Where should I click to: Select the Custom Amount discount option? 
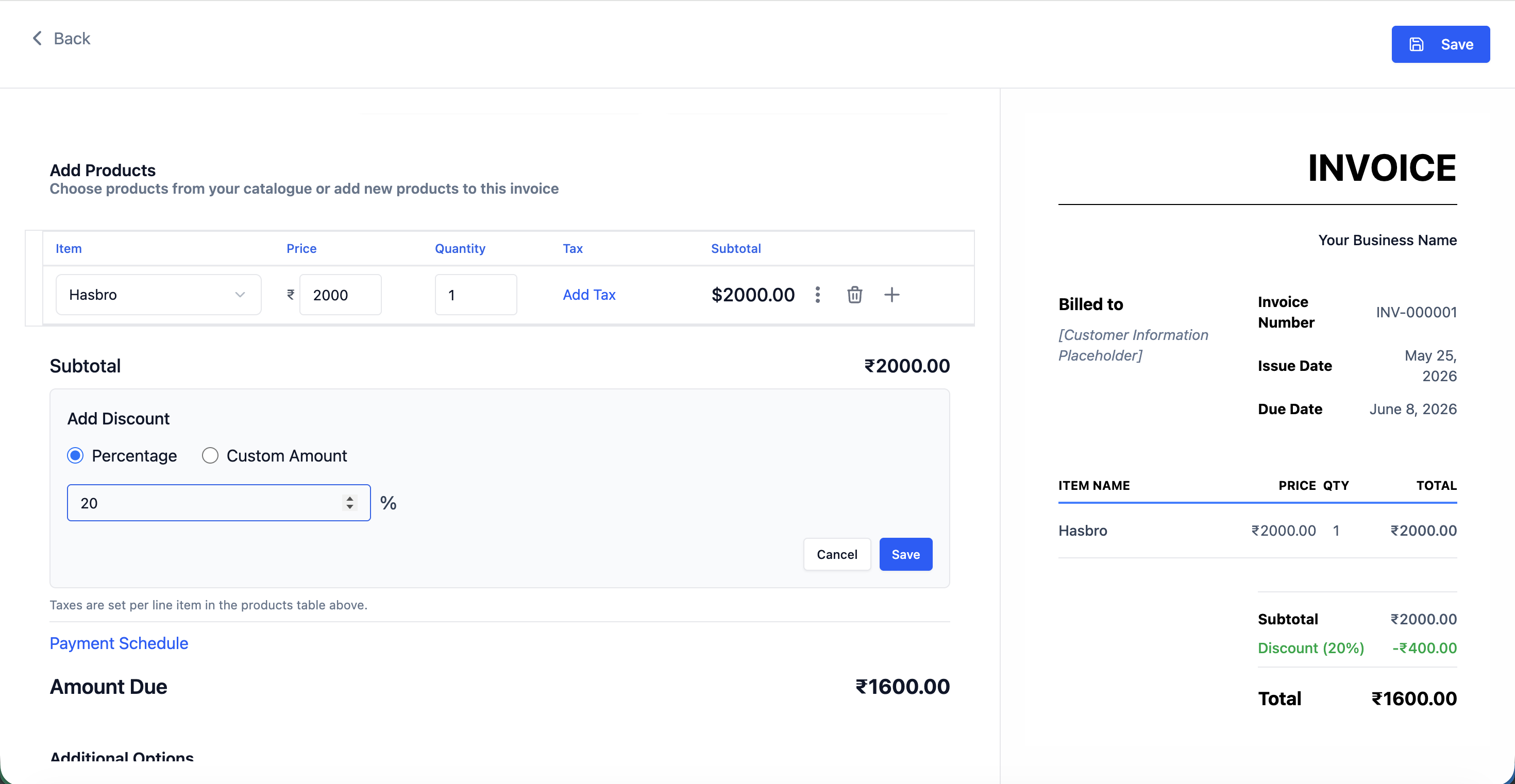tap(210, 455)
